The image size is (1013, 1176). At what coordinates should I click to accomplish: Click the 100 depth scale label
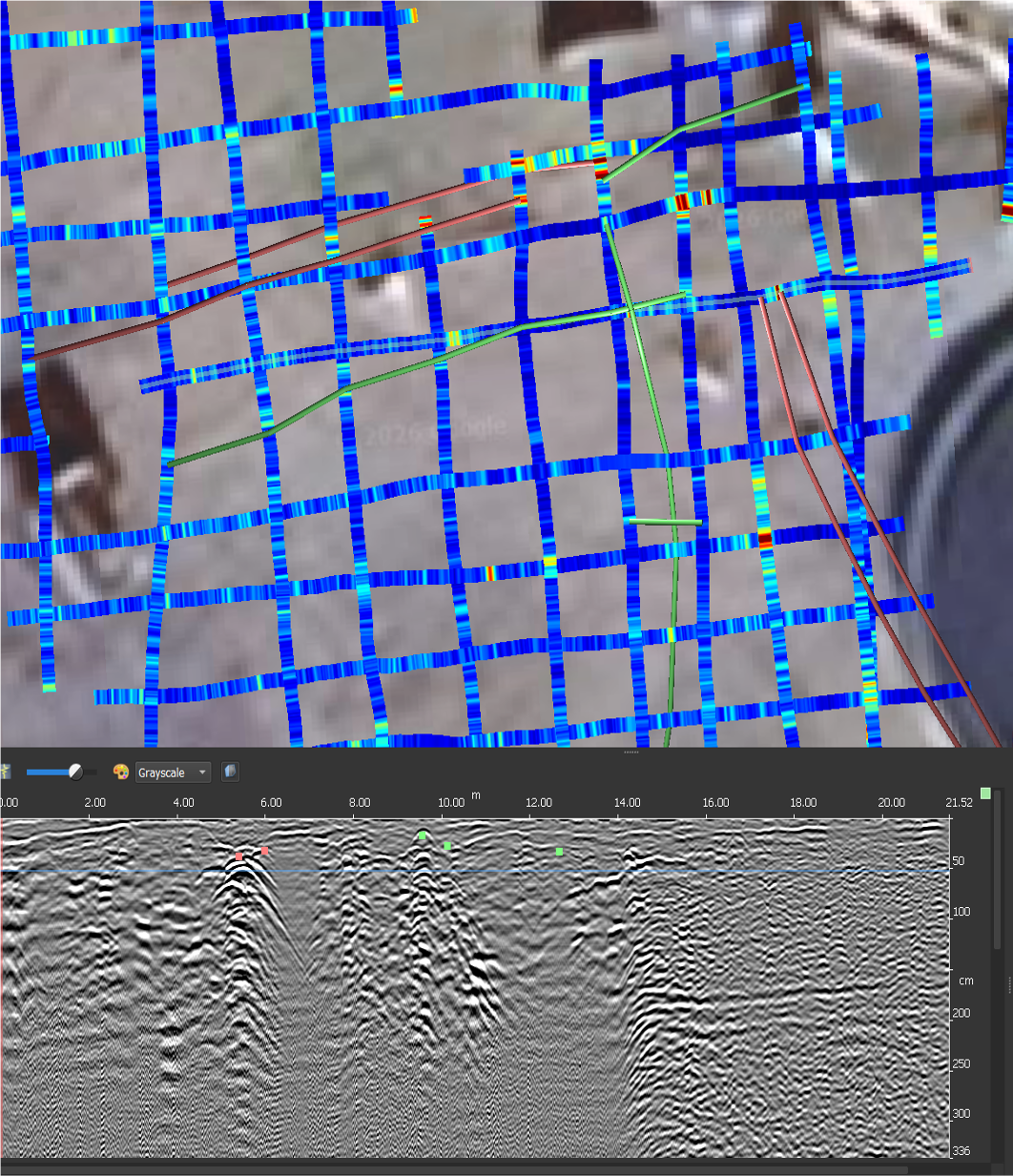tap(961, 912)
